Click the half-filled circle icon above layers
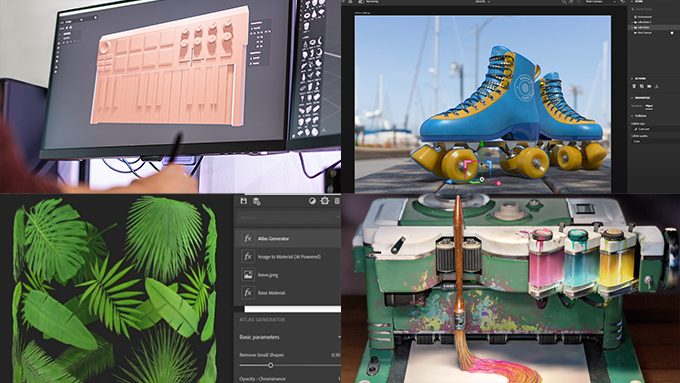 pos(312,201)
